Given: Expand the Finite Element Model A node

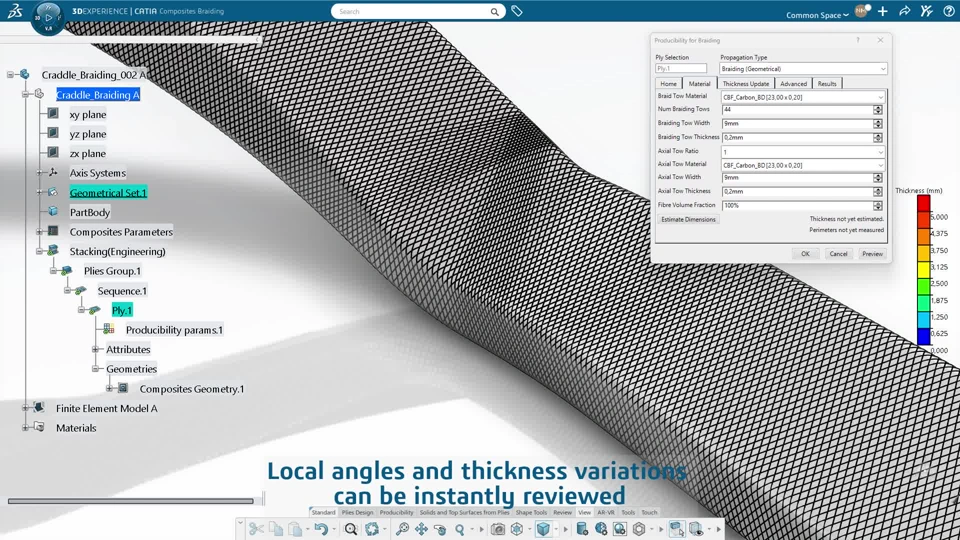Looking at the screenshot, I should tap(26, 408).
